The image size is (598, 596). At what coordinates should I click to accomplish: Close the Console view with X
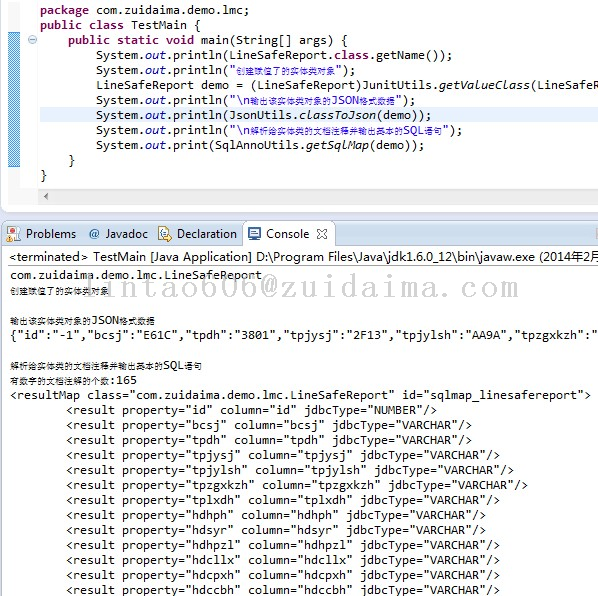[322, 234]
